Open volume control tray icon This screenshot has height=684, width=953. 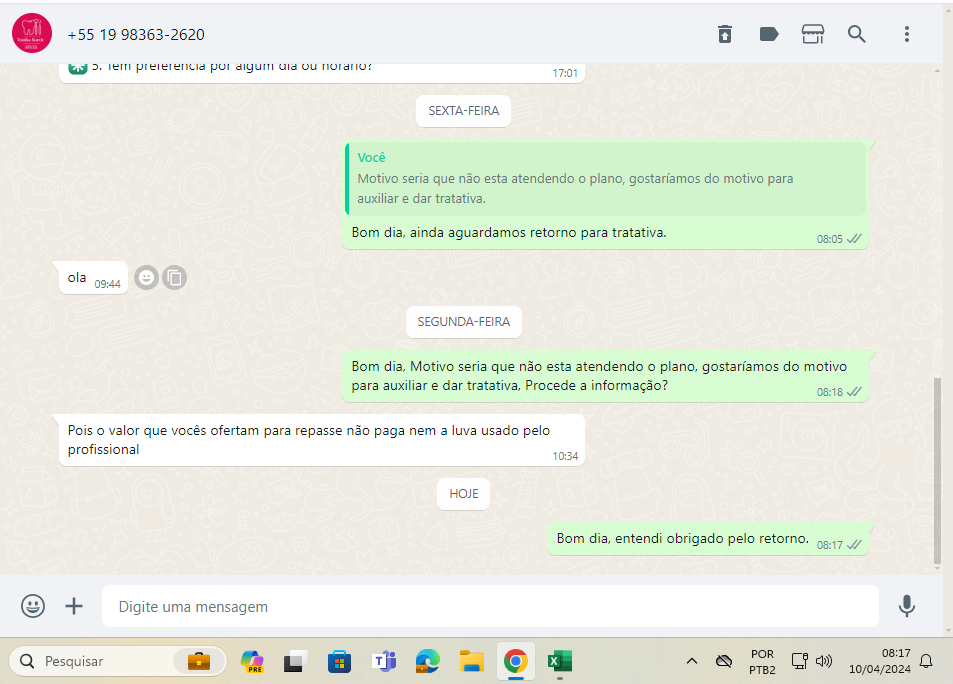pos(824,661)
